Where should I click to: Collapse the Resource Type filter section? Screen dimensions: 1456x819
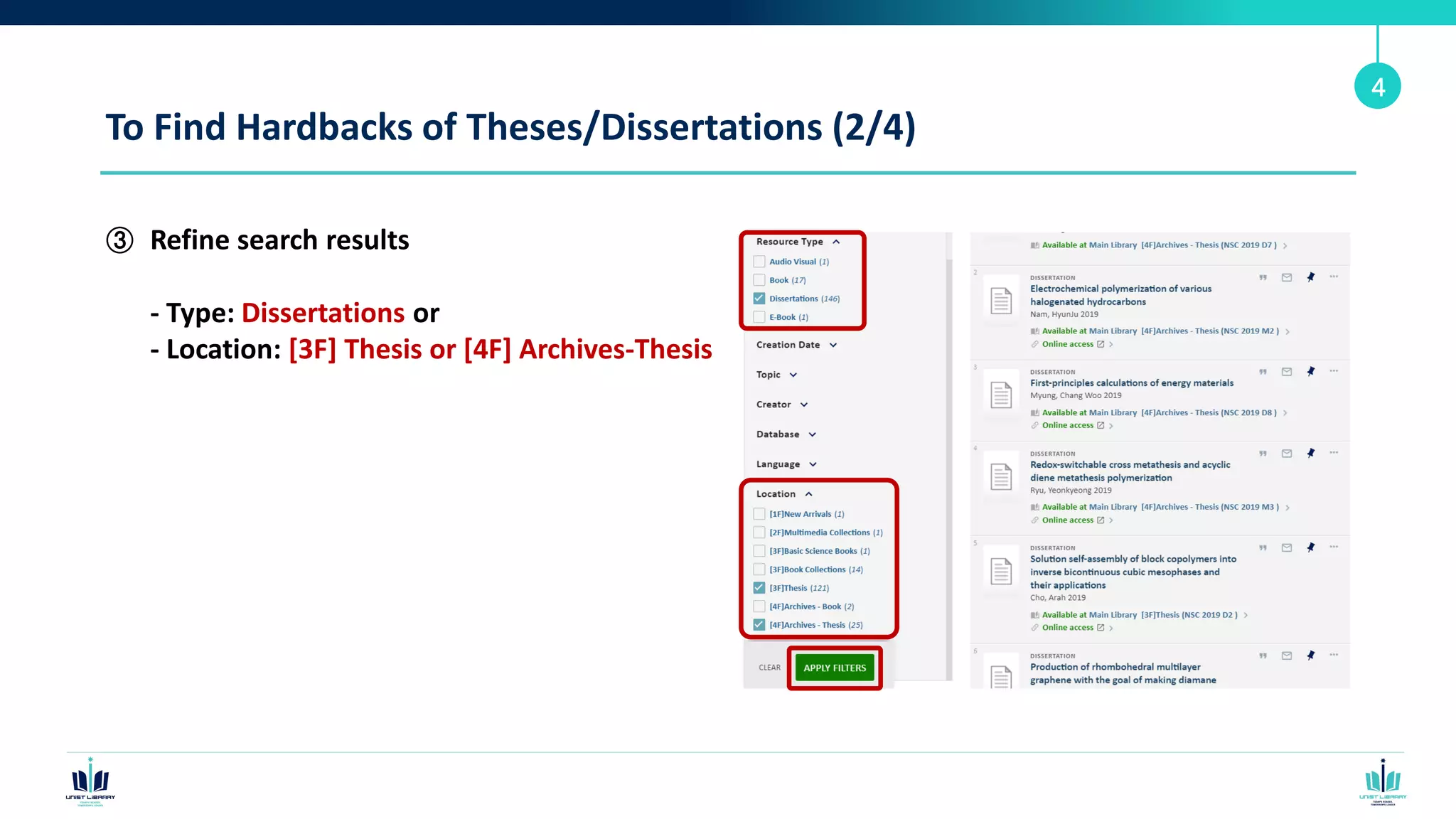pos(836,242)
